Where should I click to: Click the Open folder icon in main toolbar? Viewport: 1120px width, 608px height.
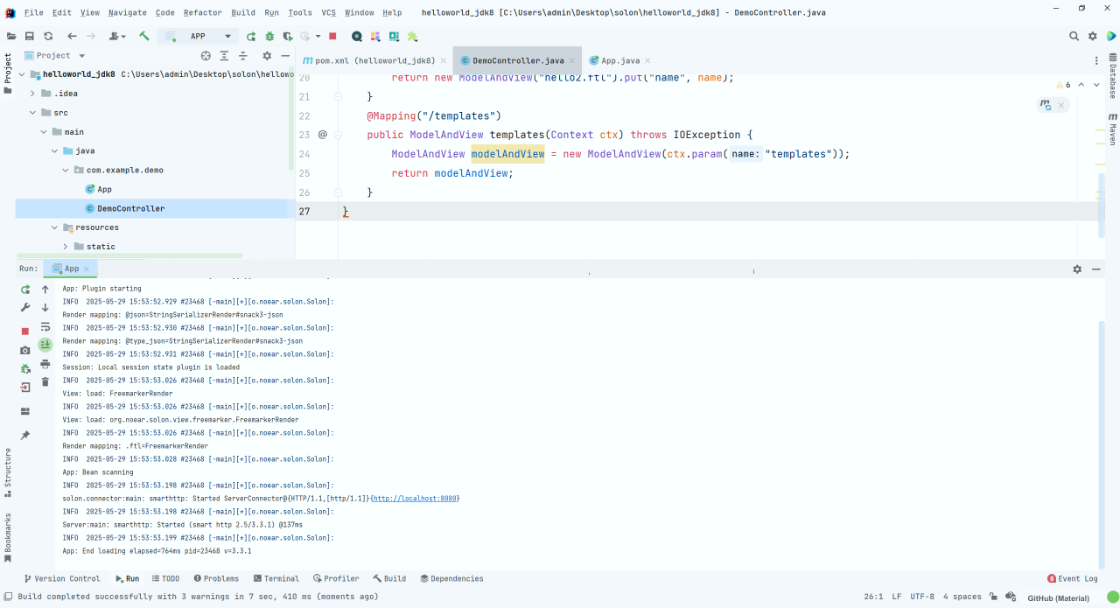pos(11,36)
